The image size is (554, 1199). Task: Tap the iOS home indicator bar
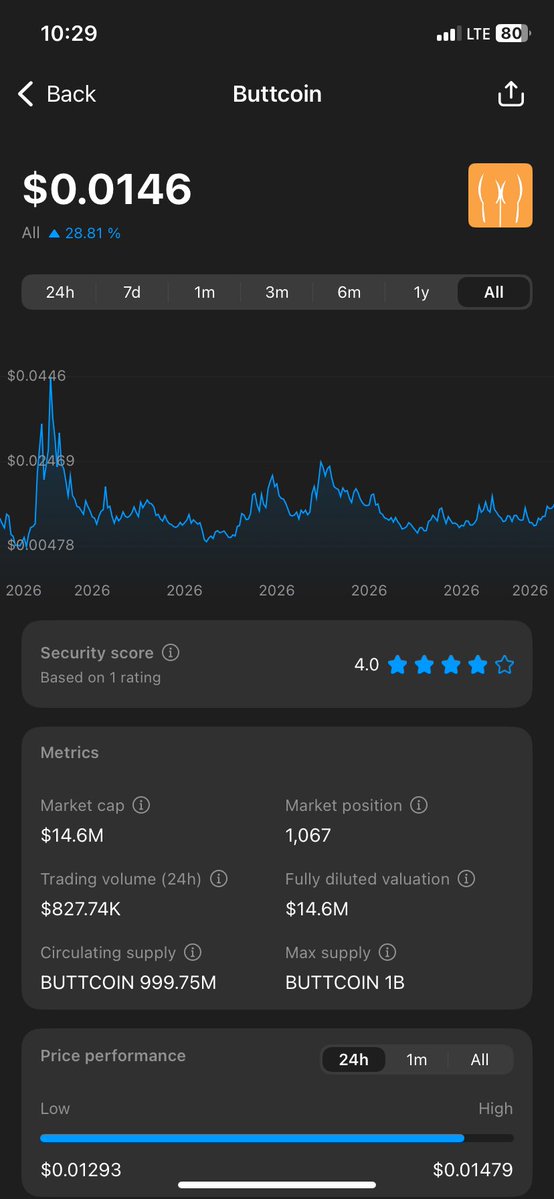pyautogui.click(x=277, y=1184)
